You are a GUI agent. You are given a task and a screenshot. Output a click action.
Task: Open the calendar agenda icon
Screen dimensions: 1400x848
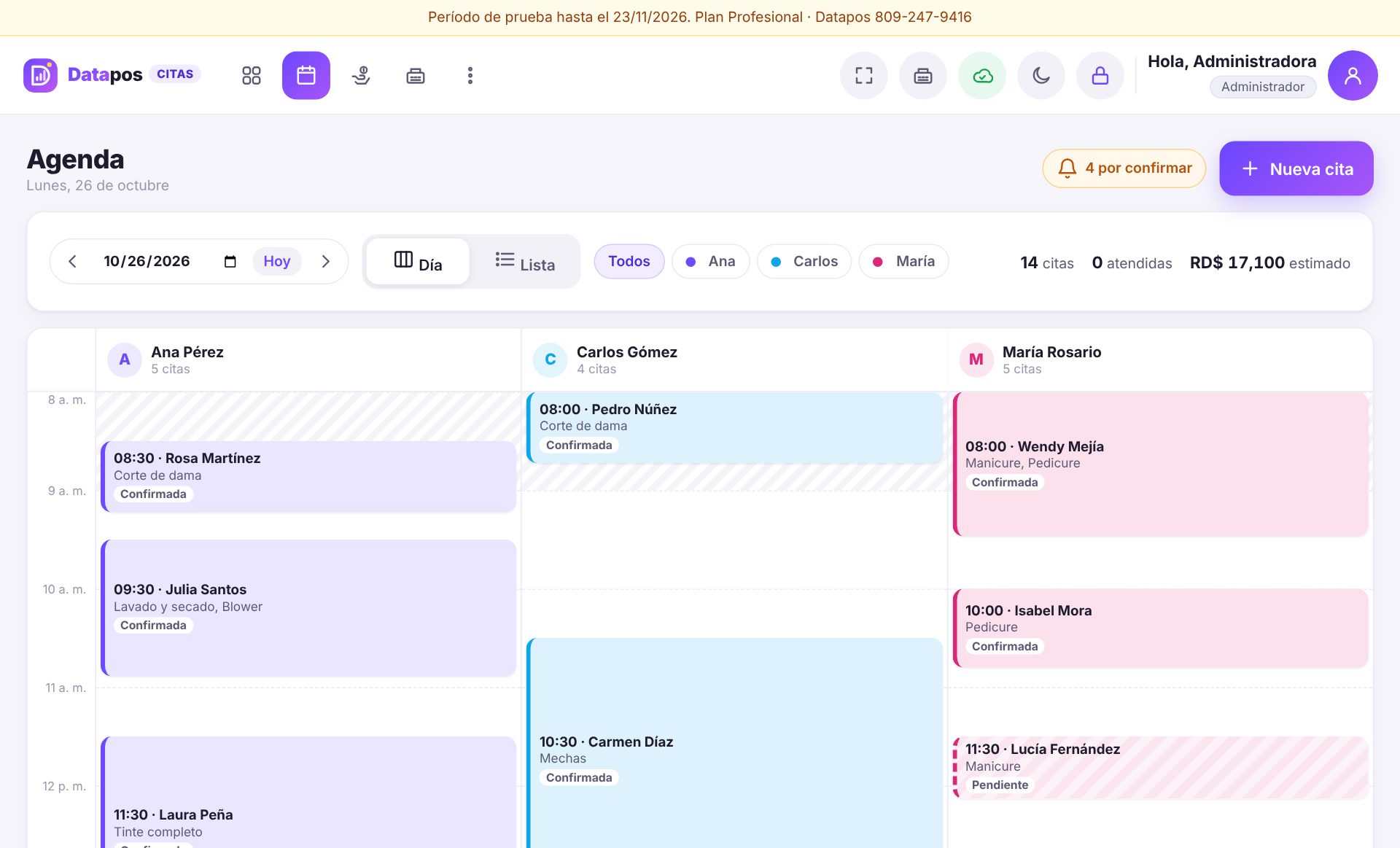(x=306, y=75)
